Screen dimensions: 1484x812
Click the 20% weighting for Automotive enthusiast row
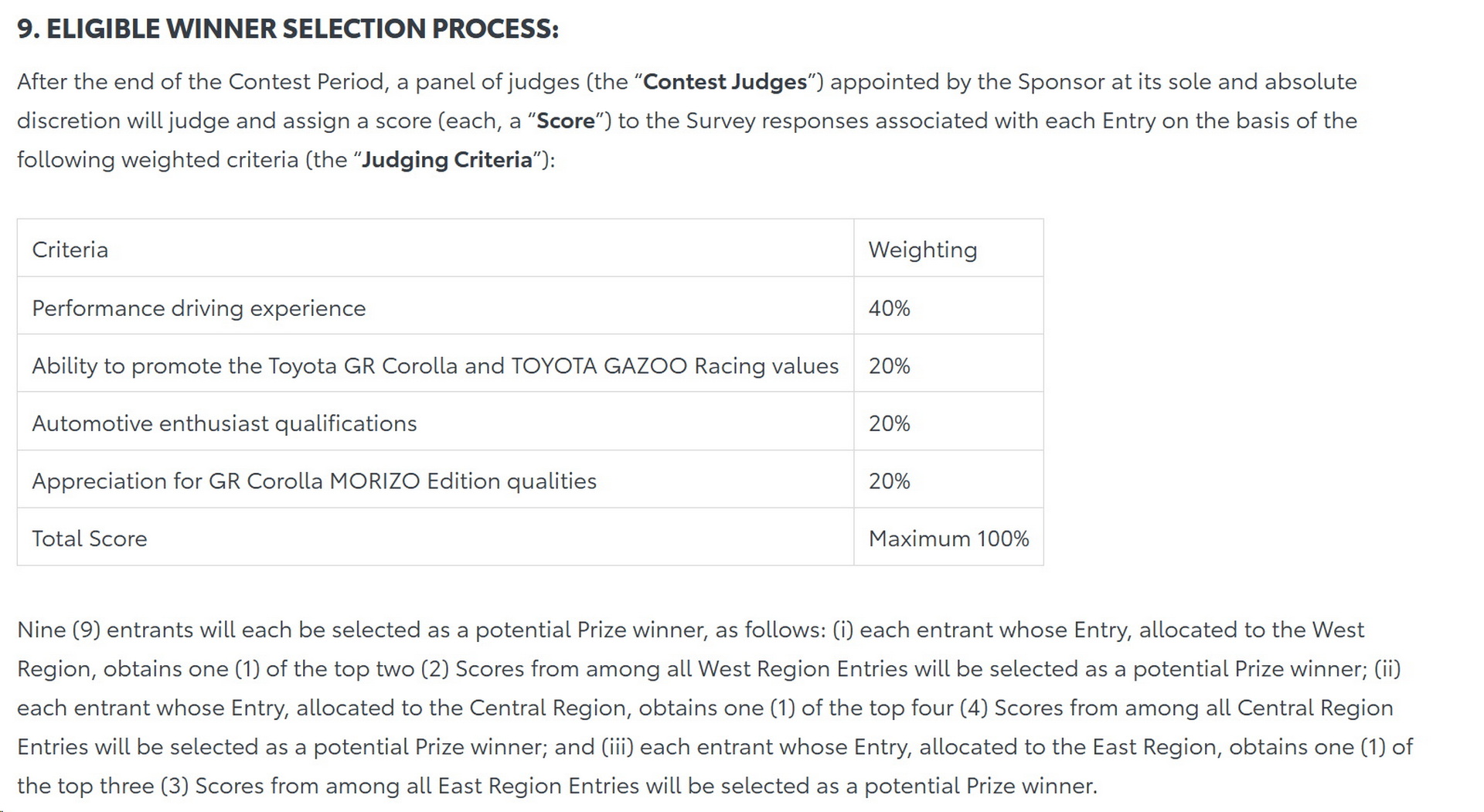889,423
